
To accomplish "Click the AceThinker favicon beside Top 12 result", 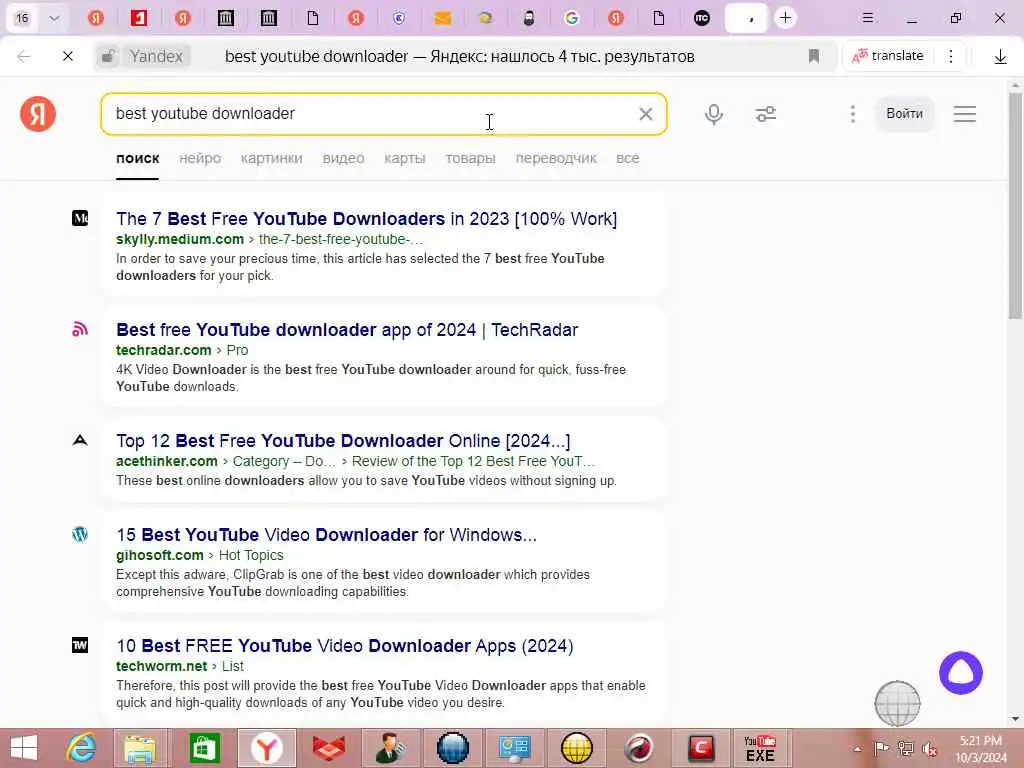I will click(x=80, y=440).
